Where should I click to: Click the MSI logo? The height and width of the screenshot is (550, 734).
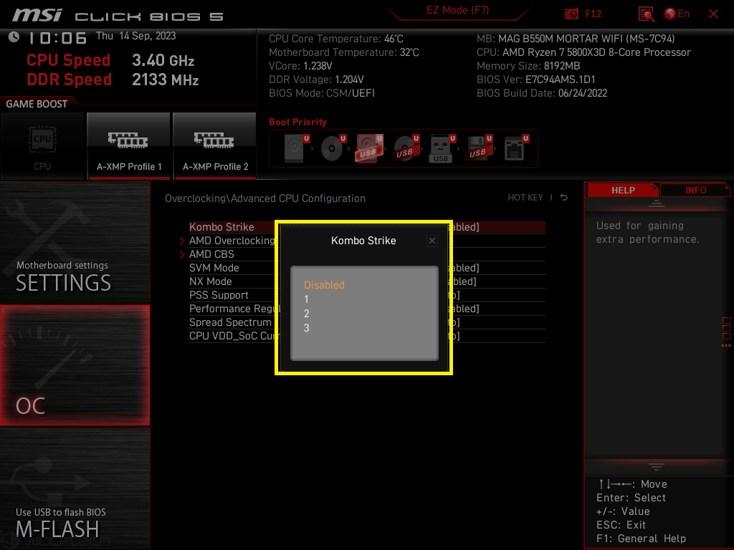(37, 15)
